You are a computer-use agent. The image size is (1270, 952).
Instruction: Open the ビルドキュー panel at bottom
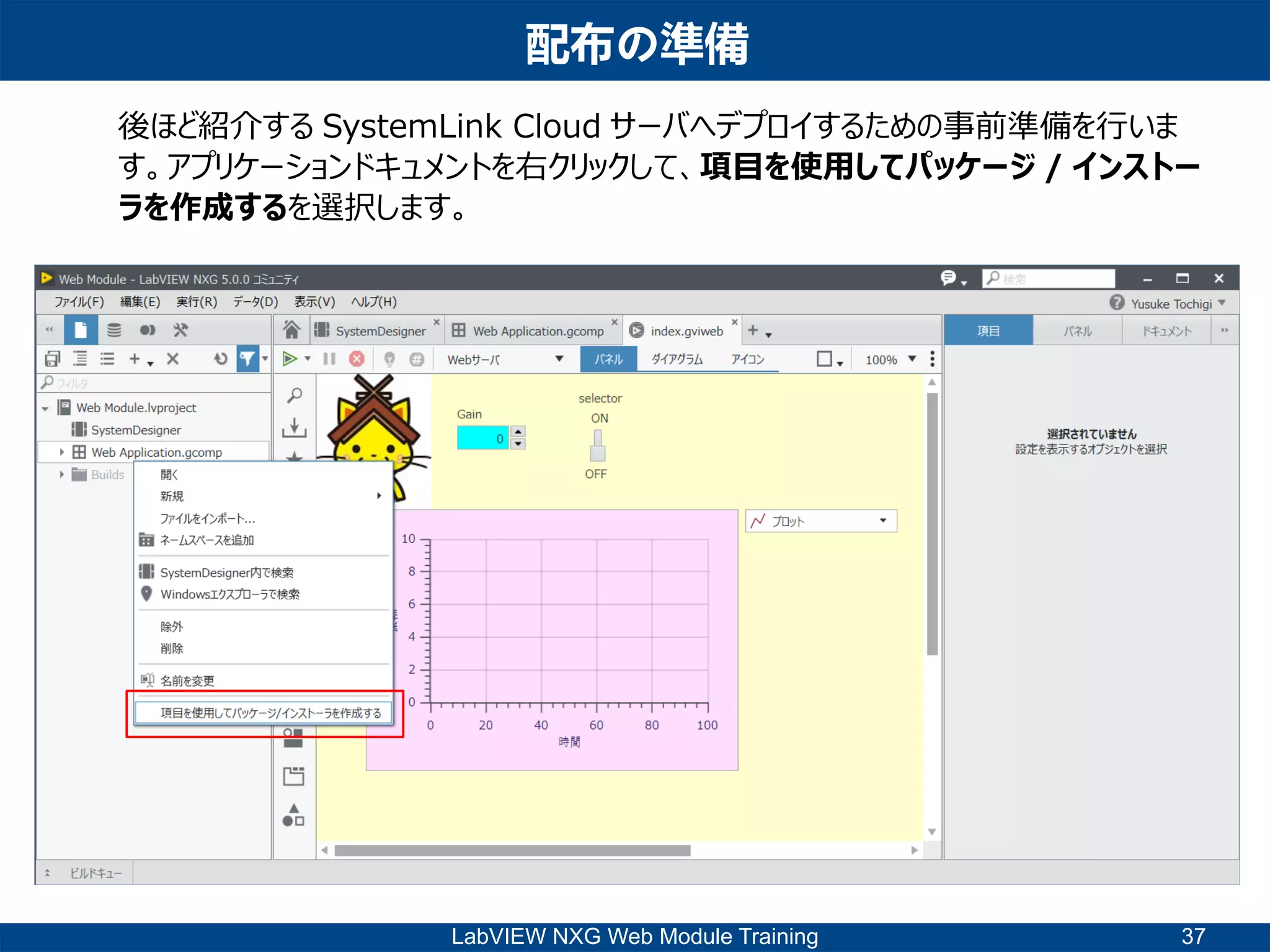click(x=95, y=873)
